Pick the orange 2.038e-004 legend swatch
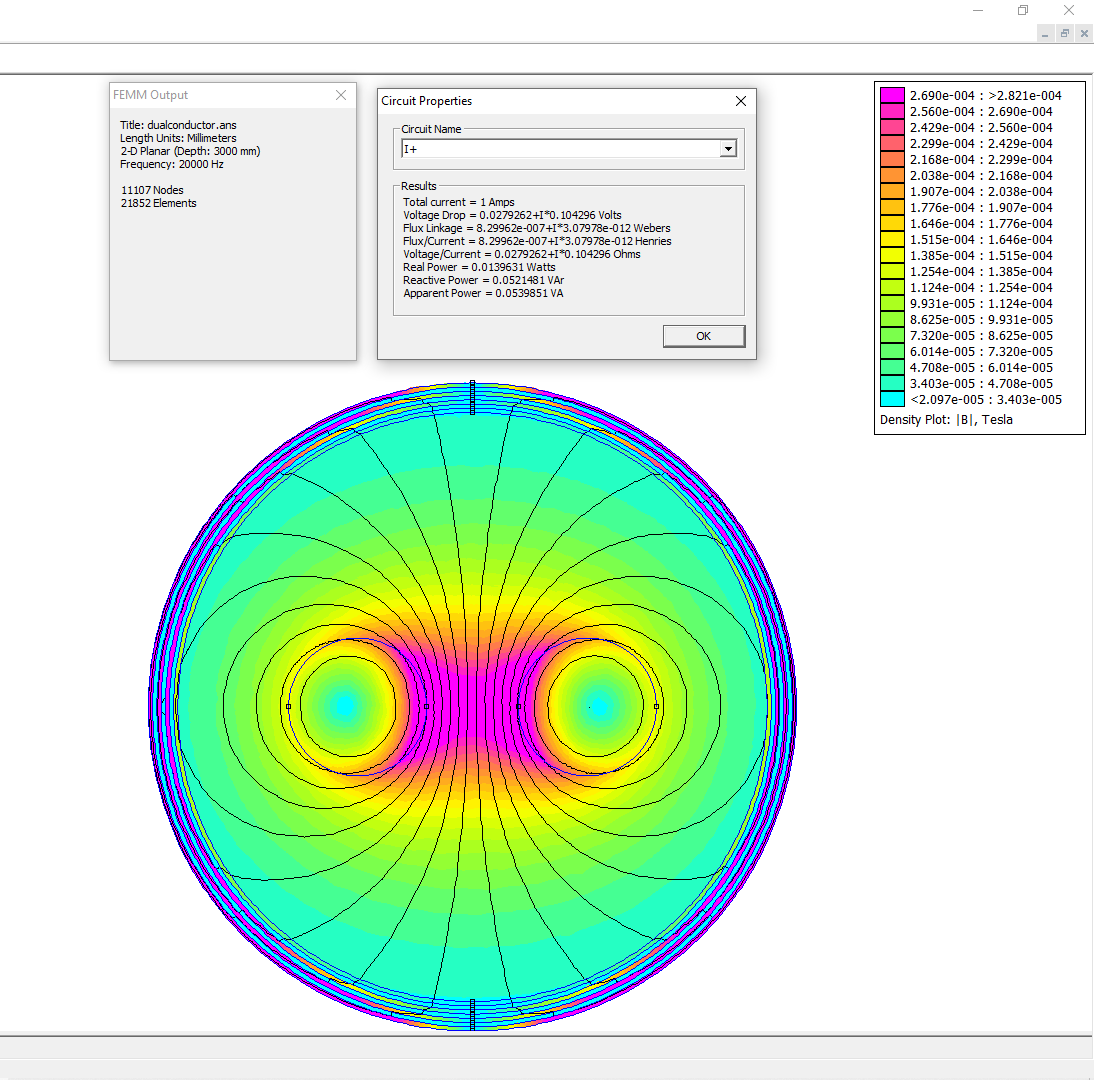 coord(892,176)
